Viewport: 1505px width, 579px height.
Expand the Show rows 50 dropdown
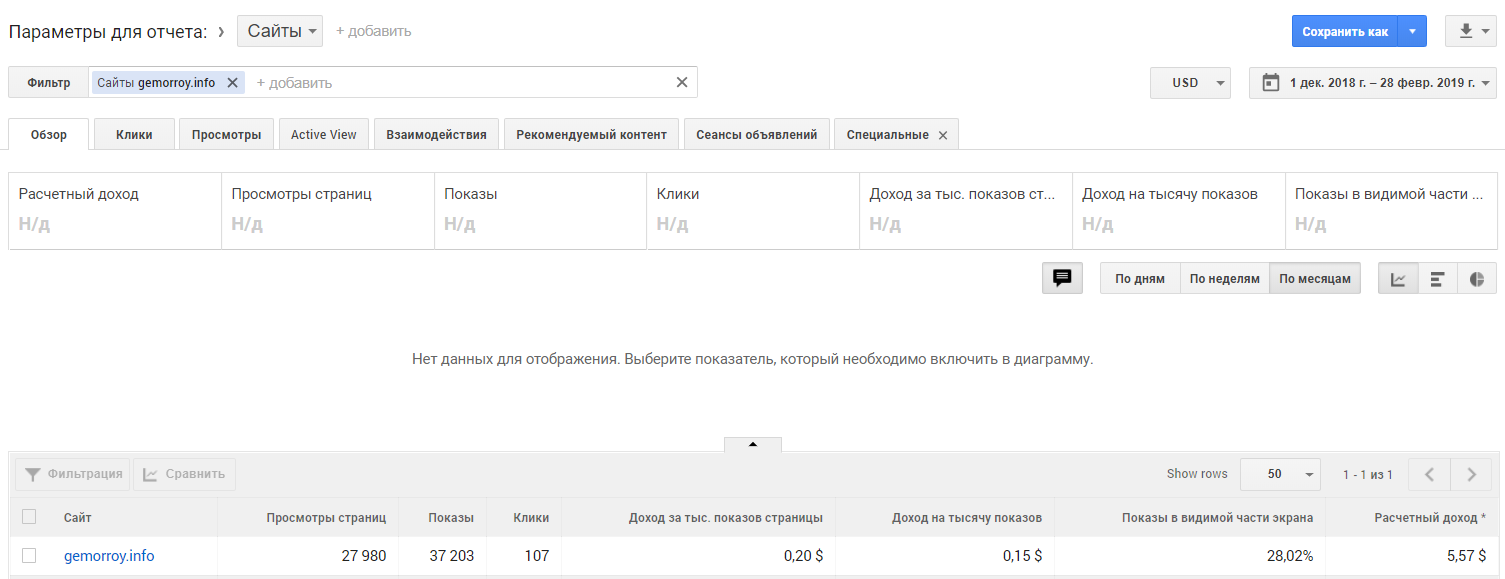click(x=1280, y=474)
